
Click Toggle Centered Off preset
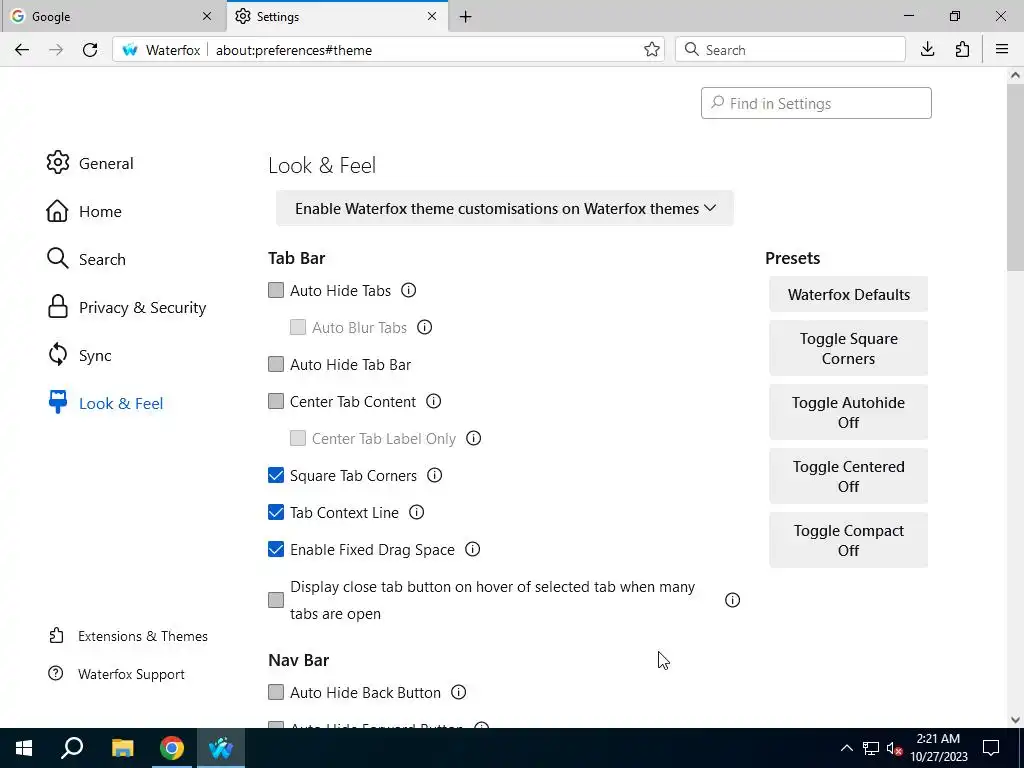(x=848, y=476)
